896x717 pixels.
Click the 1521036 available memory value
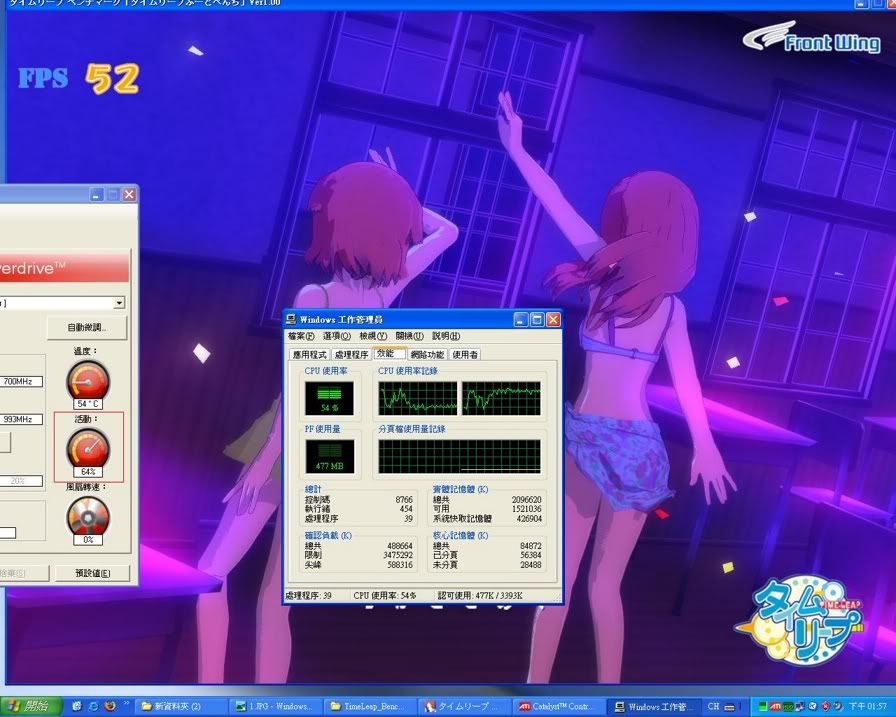coord(526,509)
